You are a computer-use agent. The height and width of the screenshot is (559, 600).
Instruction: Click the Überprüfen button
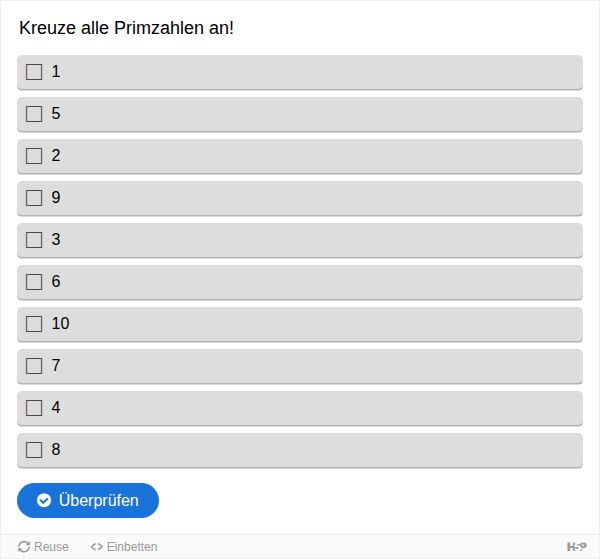(88, 500)
